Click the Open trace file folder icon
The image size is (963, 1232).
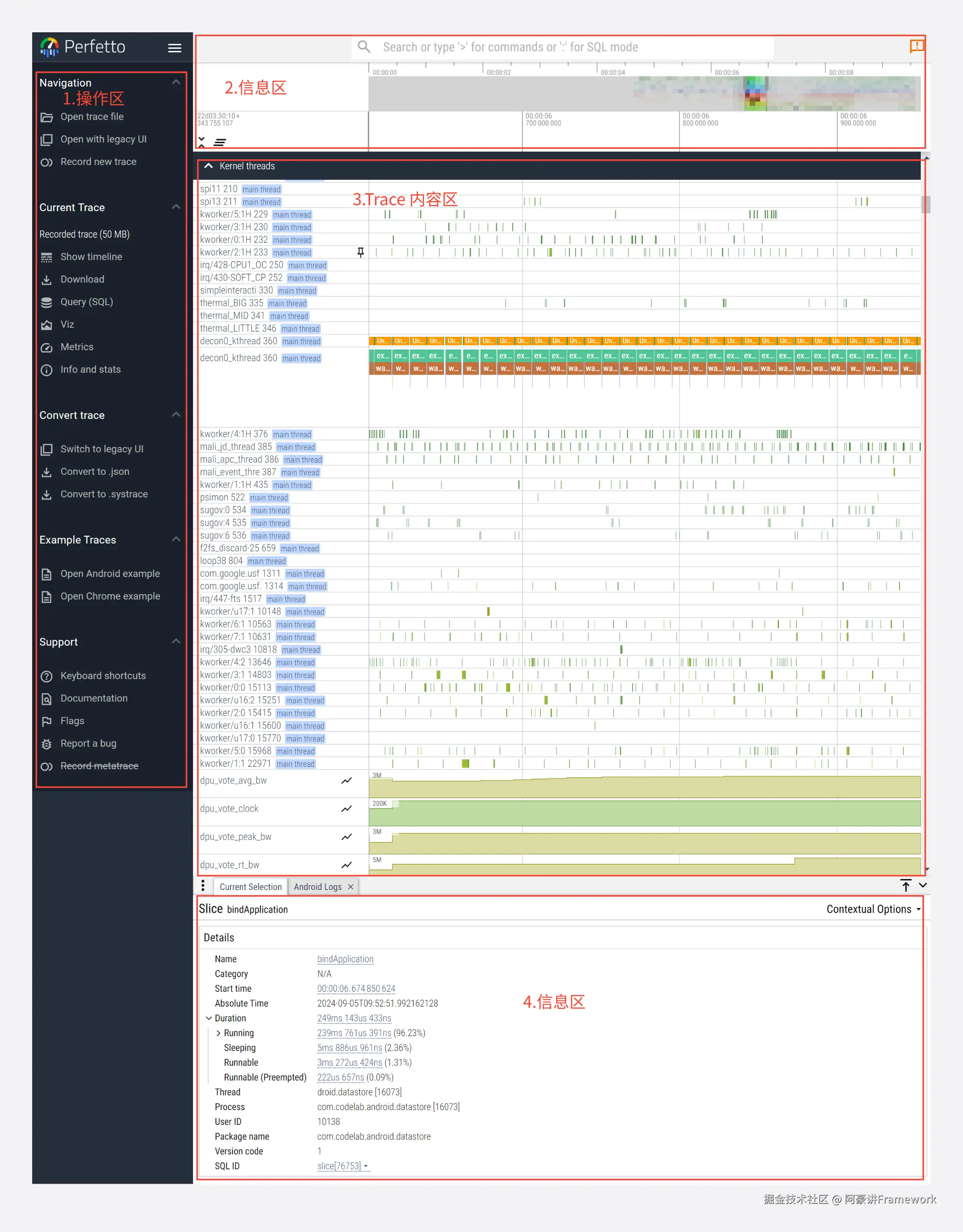(x=47, y=117)
